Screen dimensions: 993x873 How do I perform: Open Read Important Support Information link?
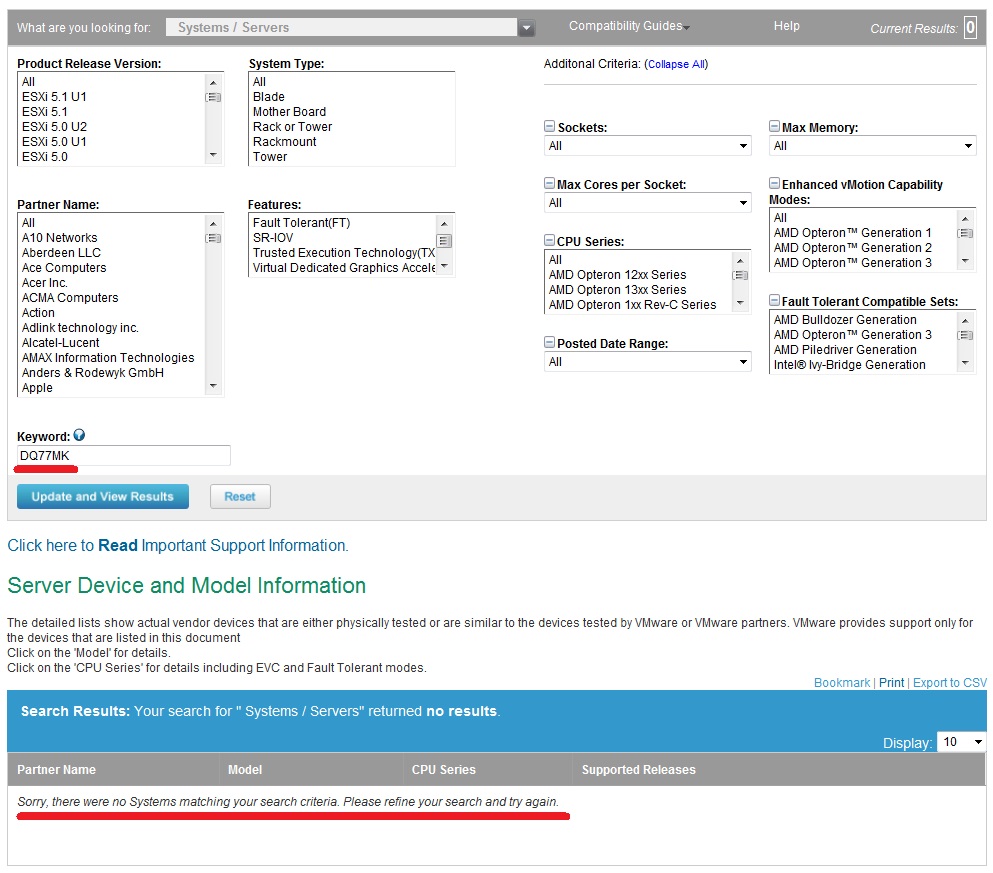[x=177, y=546]
